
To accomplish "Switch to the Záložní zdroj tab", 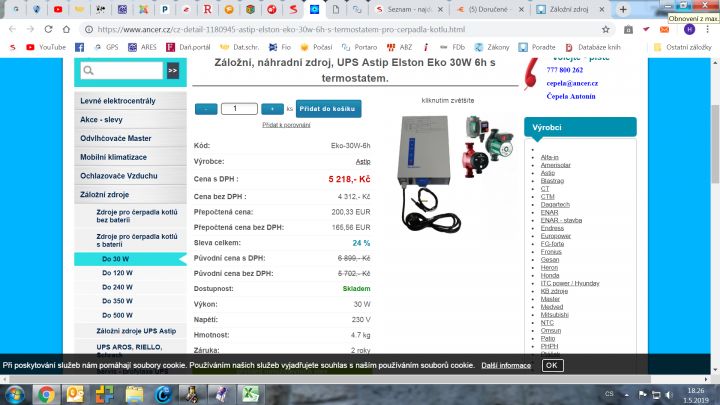I will coord(568,9).
